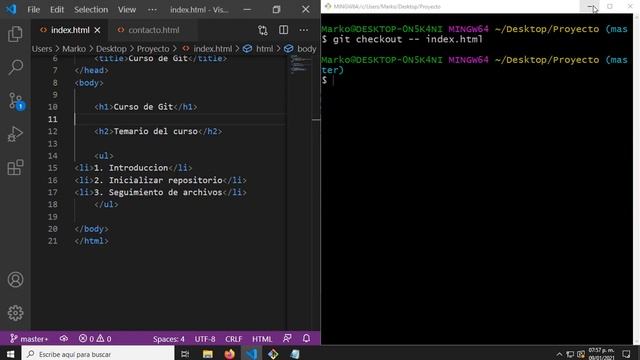This screenshot has height=360, width=640.
Task: Click the '3. Seguimiento de archivos' line
Action: pos(160,192)
